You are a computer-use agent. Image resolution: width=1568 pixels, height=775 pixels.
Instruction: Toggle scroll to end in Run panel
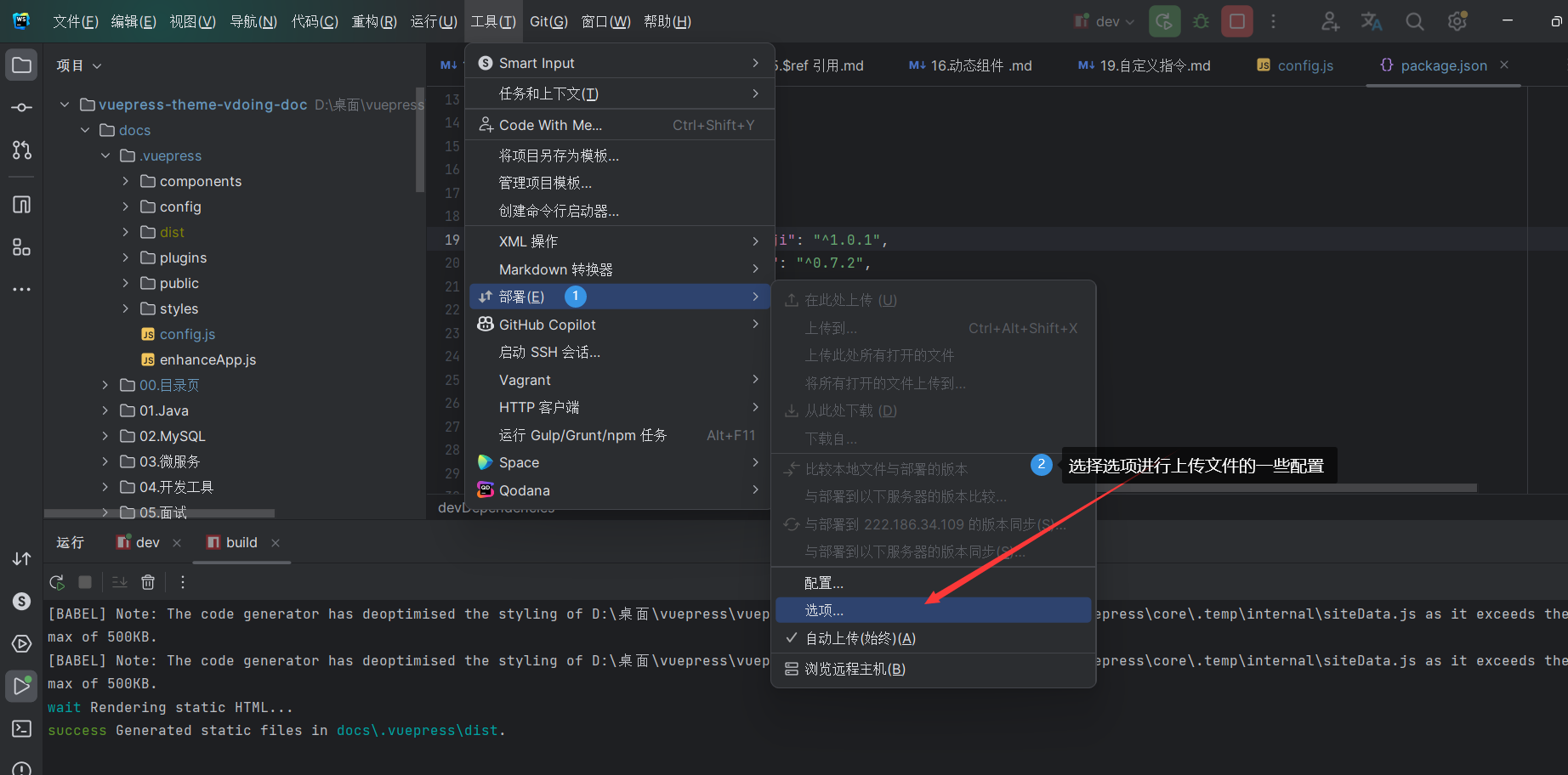(120, 582)
